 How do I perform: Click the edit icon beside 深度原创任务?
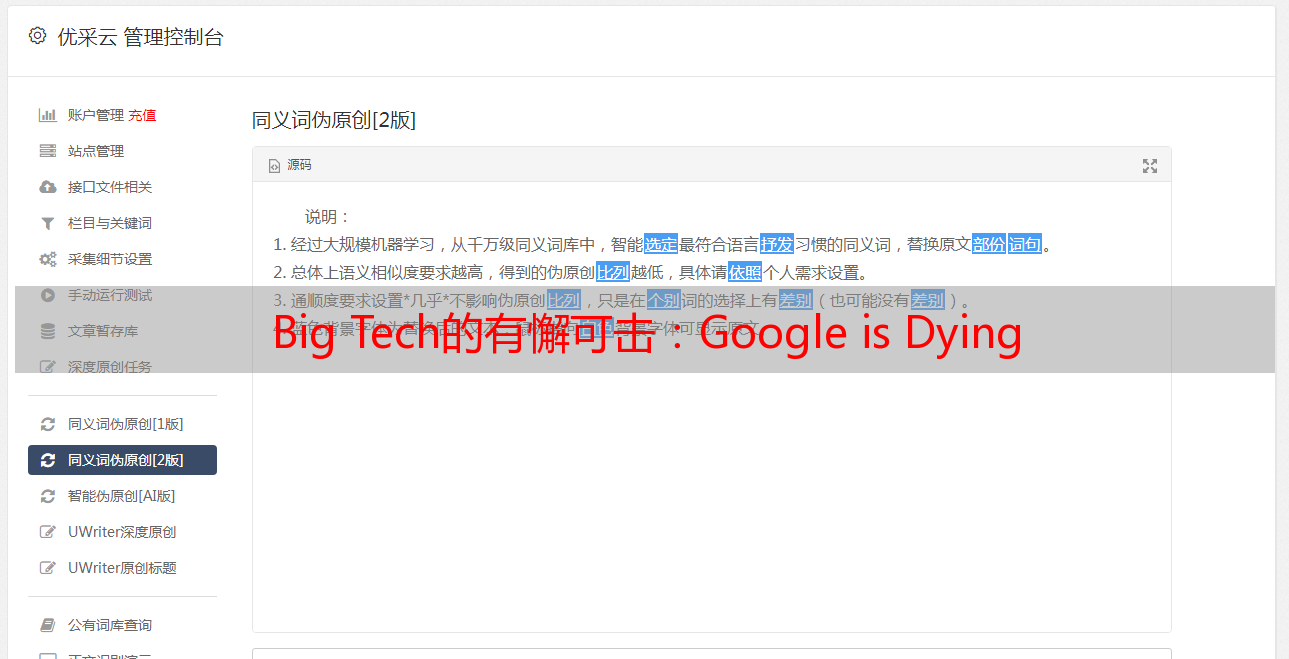point(47,367)
